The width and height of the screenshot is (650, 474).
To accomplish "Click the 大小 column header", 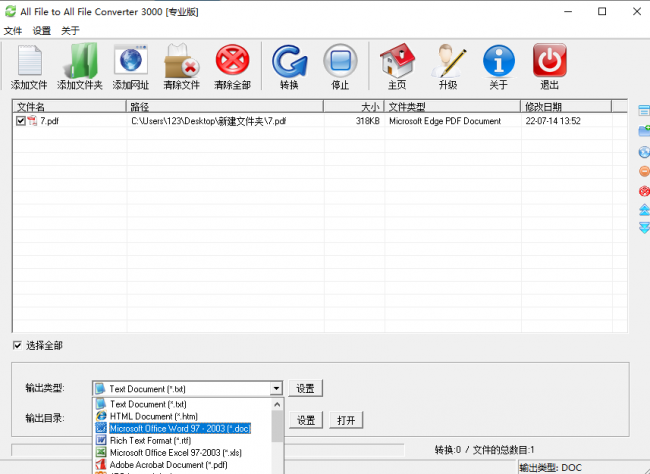I will pos(354,107).
